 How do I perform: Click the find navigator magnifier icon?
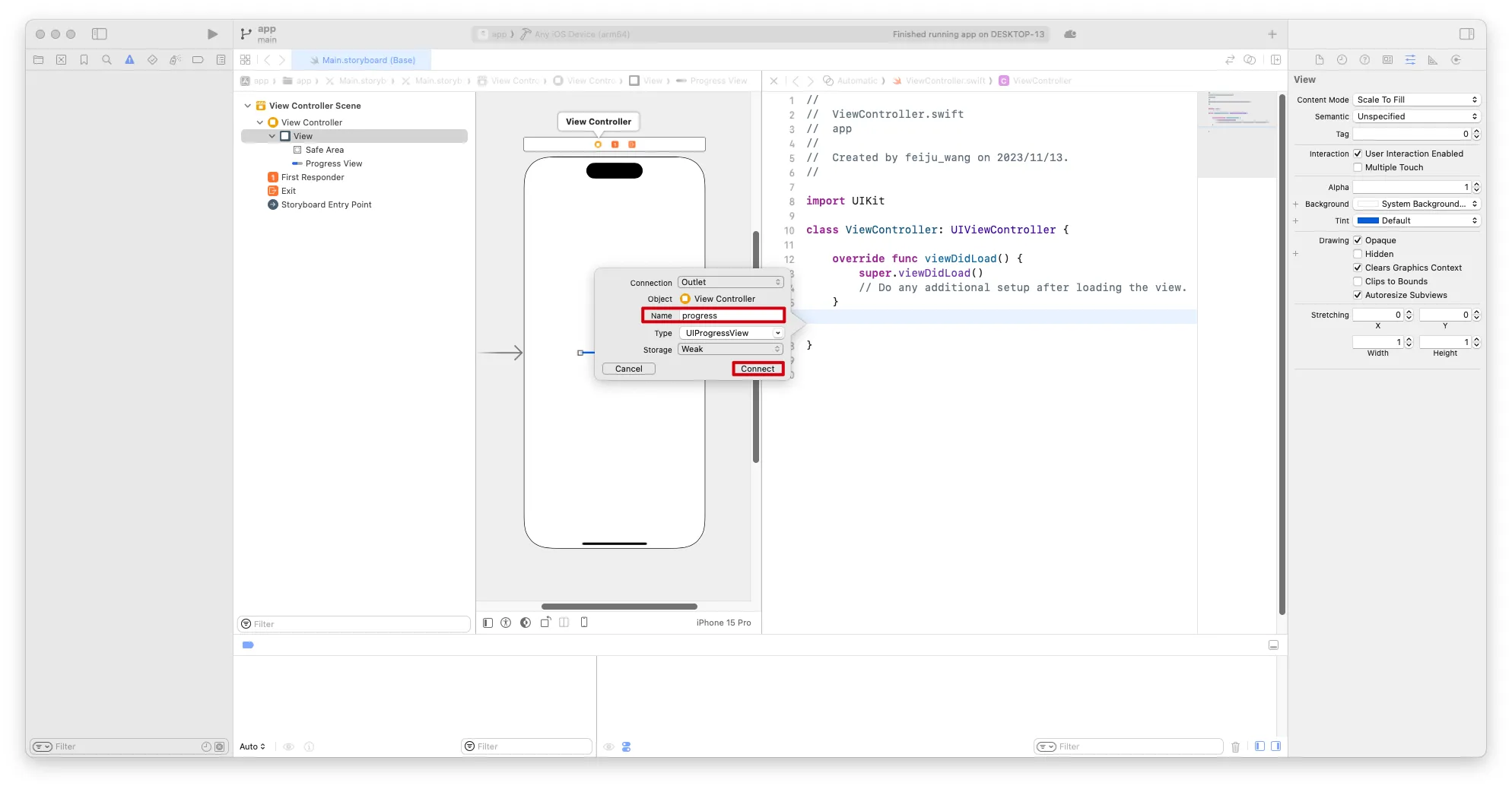coord(106,60)
